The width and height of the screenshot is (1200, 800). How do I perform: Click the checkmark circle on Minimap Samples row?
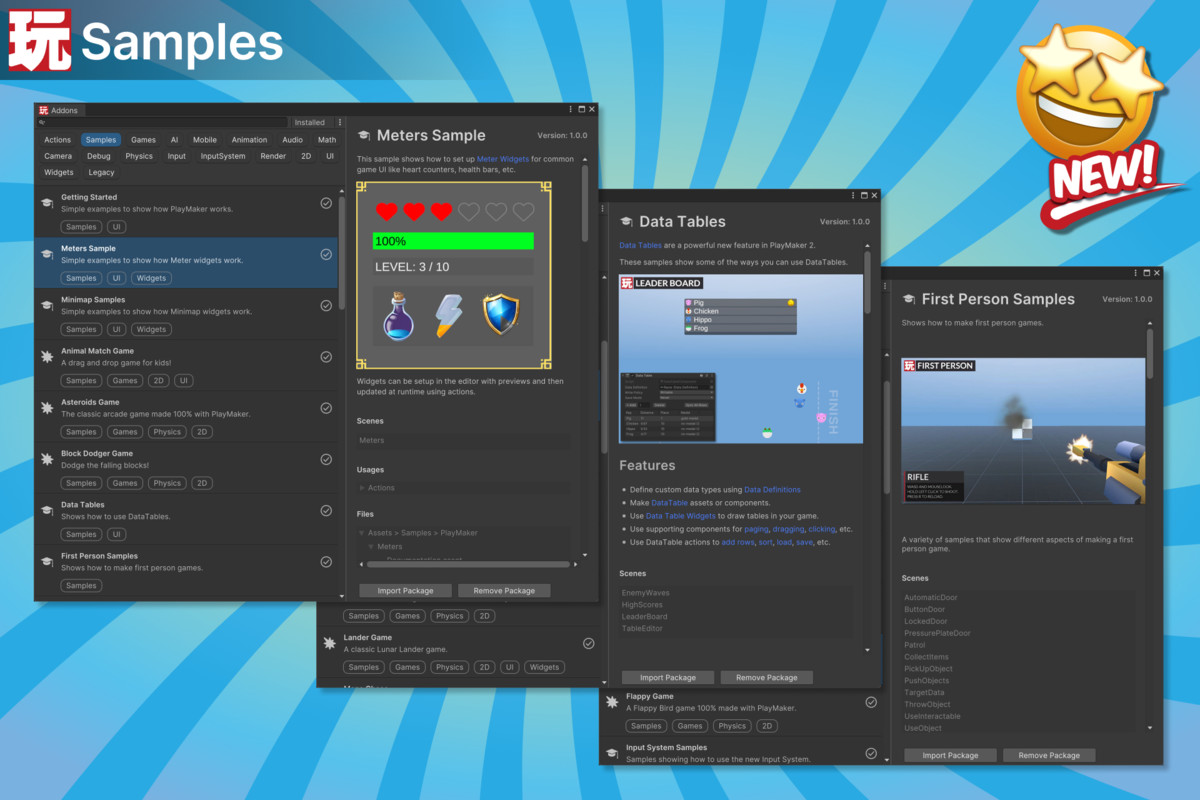[x=326, y=305]
